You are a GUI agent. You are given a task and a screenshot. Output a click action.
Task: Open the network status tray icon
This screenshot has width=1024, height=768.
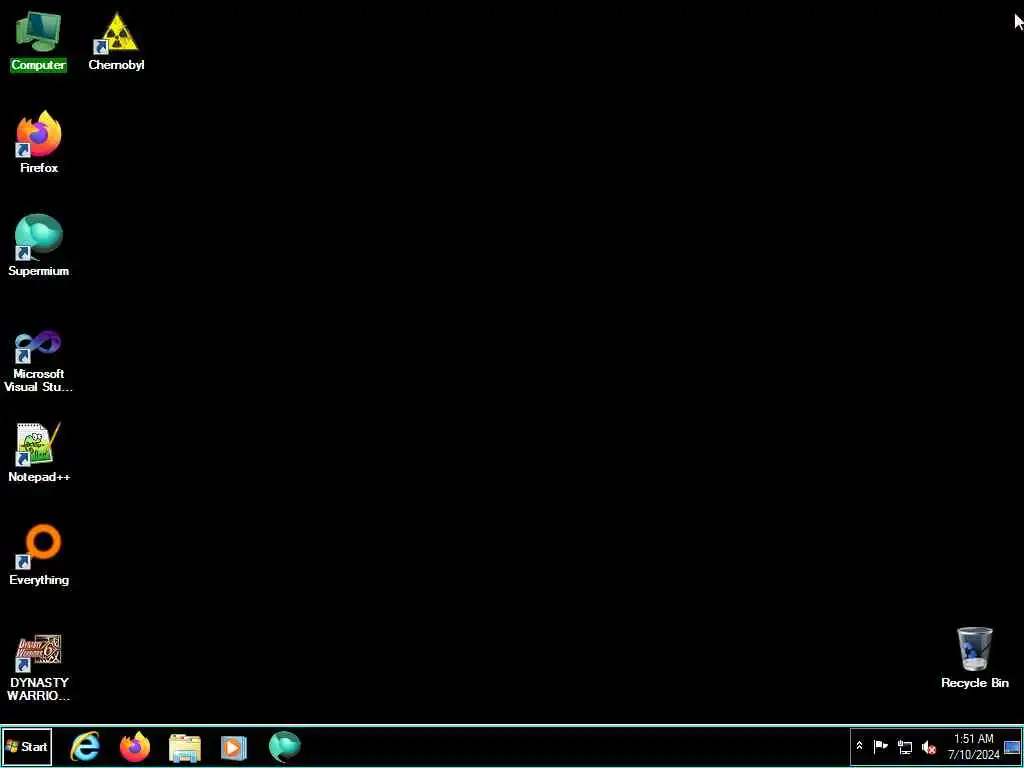(x=904, y=747)
